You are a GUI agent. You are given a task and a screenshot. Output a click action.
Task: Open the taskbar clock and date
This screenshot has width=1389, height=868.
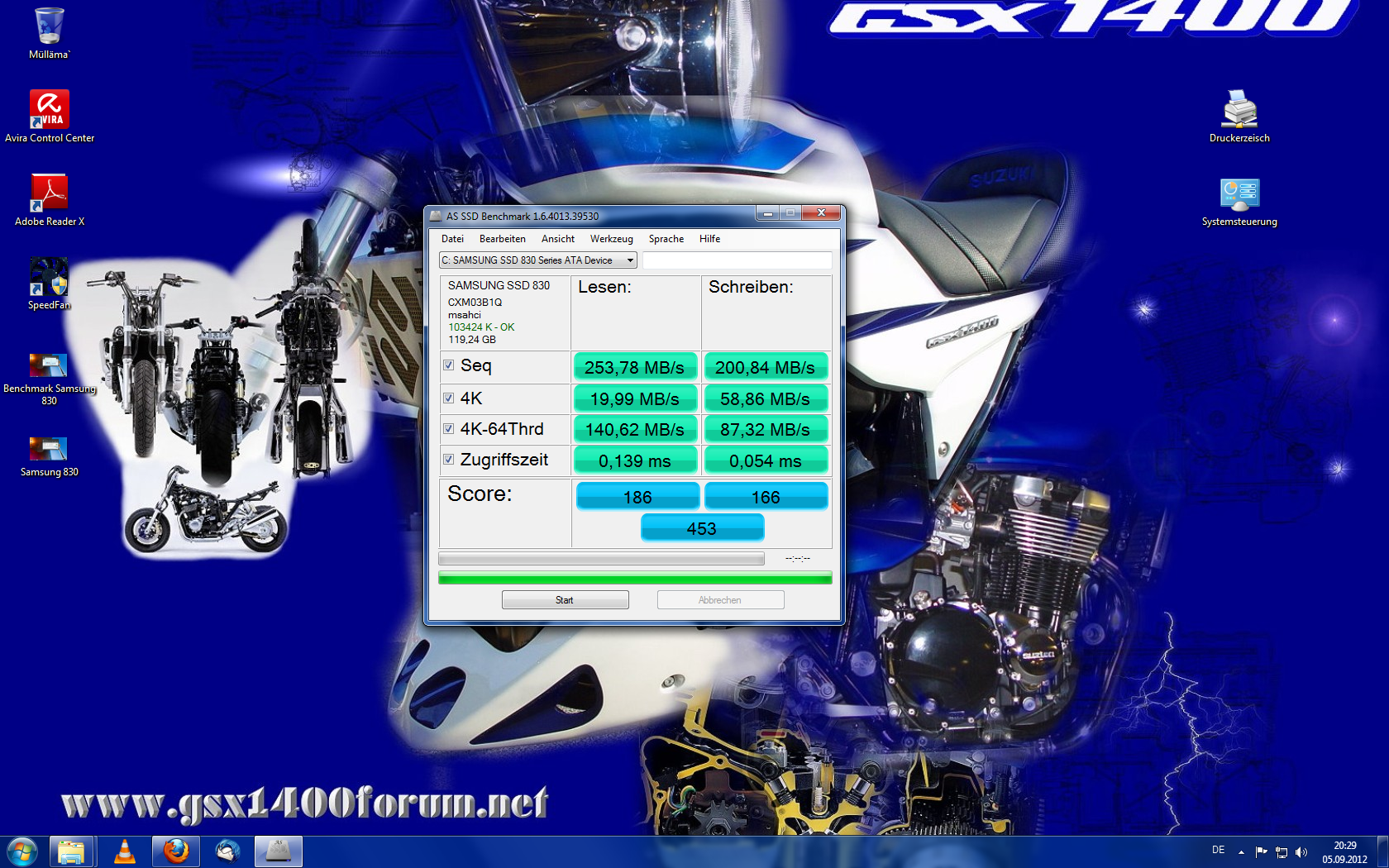(x=1344, y=852)
